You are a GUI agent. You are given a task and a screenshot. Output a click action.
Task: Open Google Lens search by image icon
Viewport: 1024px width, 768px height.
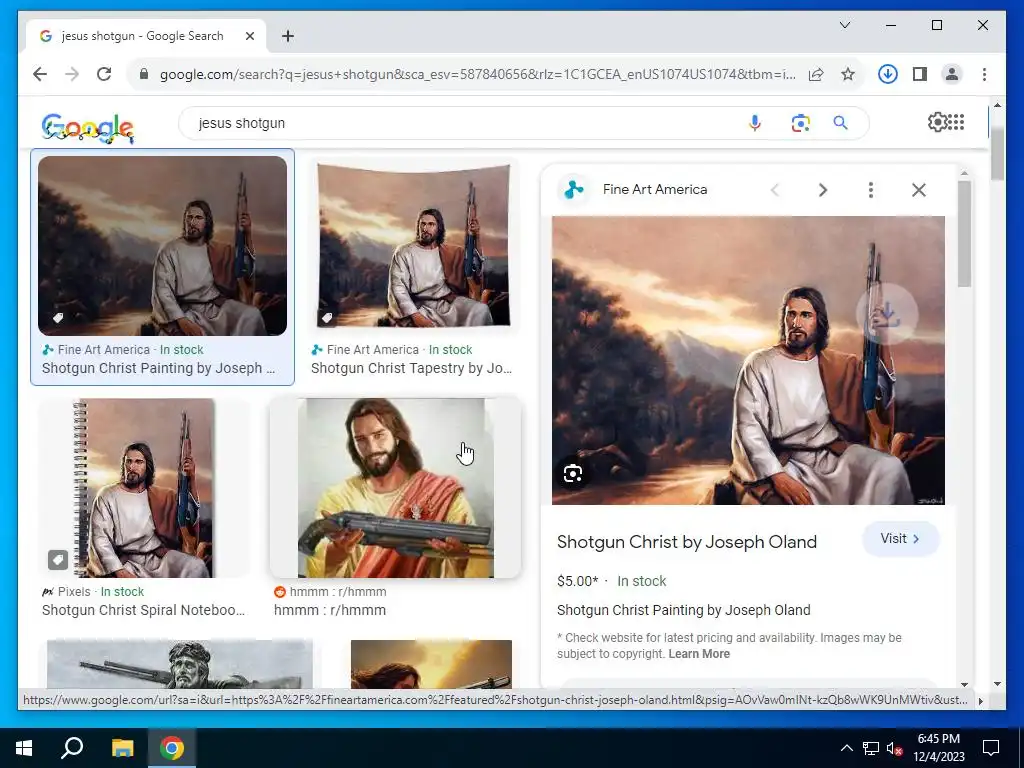pyautogui.click(x=800, y=123)
